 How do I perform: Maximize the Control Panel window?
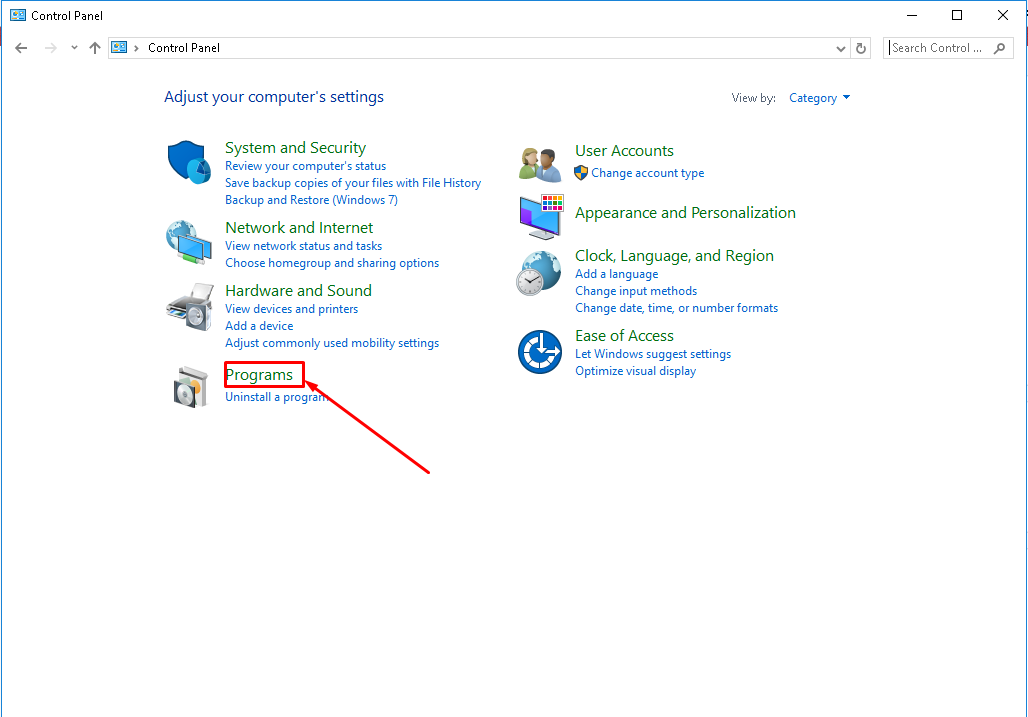[957, 15]
